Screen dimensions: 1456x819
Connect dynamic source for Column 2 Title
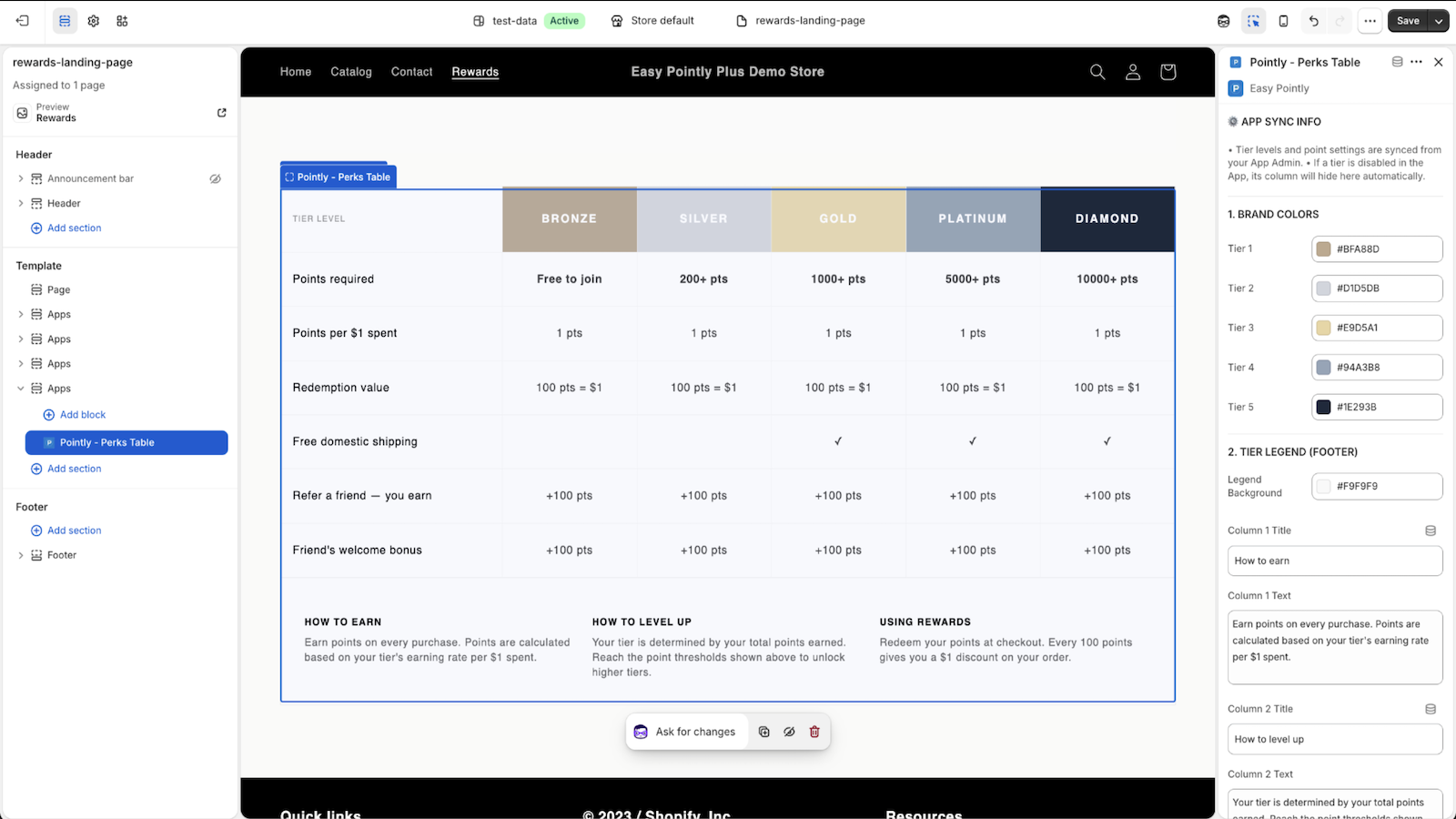[1431, 709]
